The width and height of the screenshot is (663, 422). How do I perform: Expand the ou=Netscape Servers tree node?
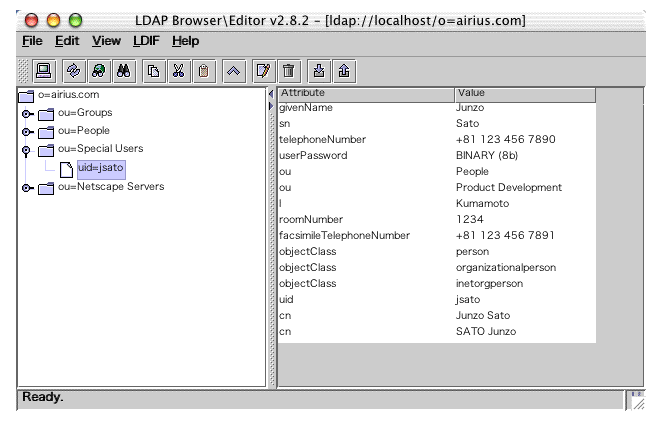pos(27,188)
